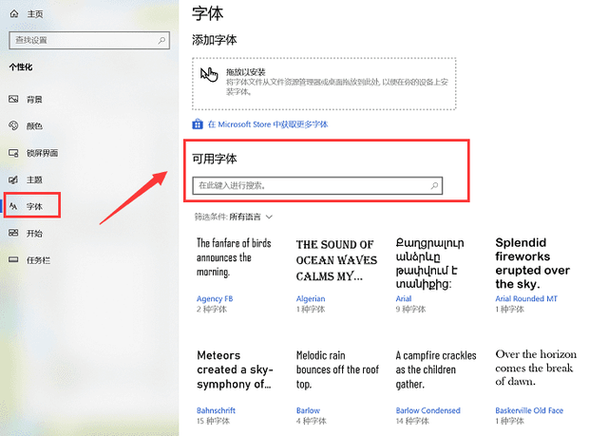The height and width of the screenshot is (436, 608).
Task: Click the drag-and-drop install area
Action: (x=324, y=83)
